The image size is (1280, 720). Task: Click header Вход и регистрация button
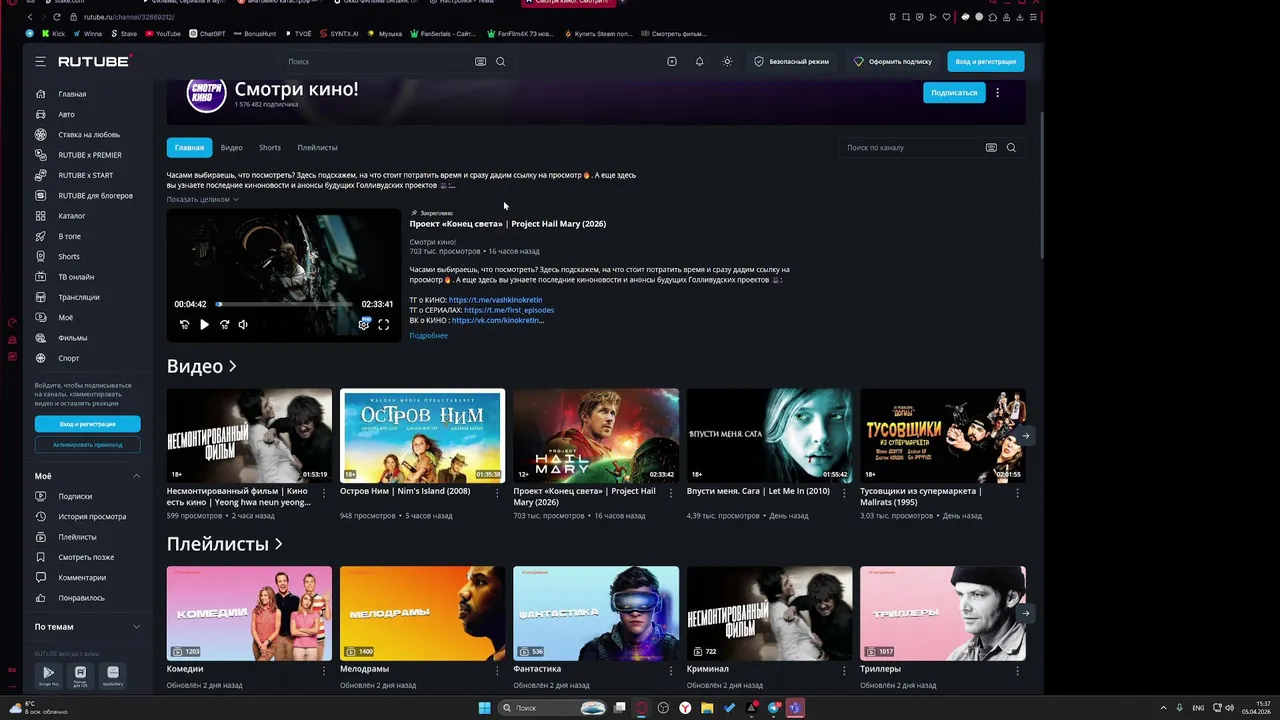[985, 61]
